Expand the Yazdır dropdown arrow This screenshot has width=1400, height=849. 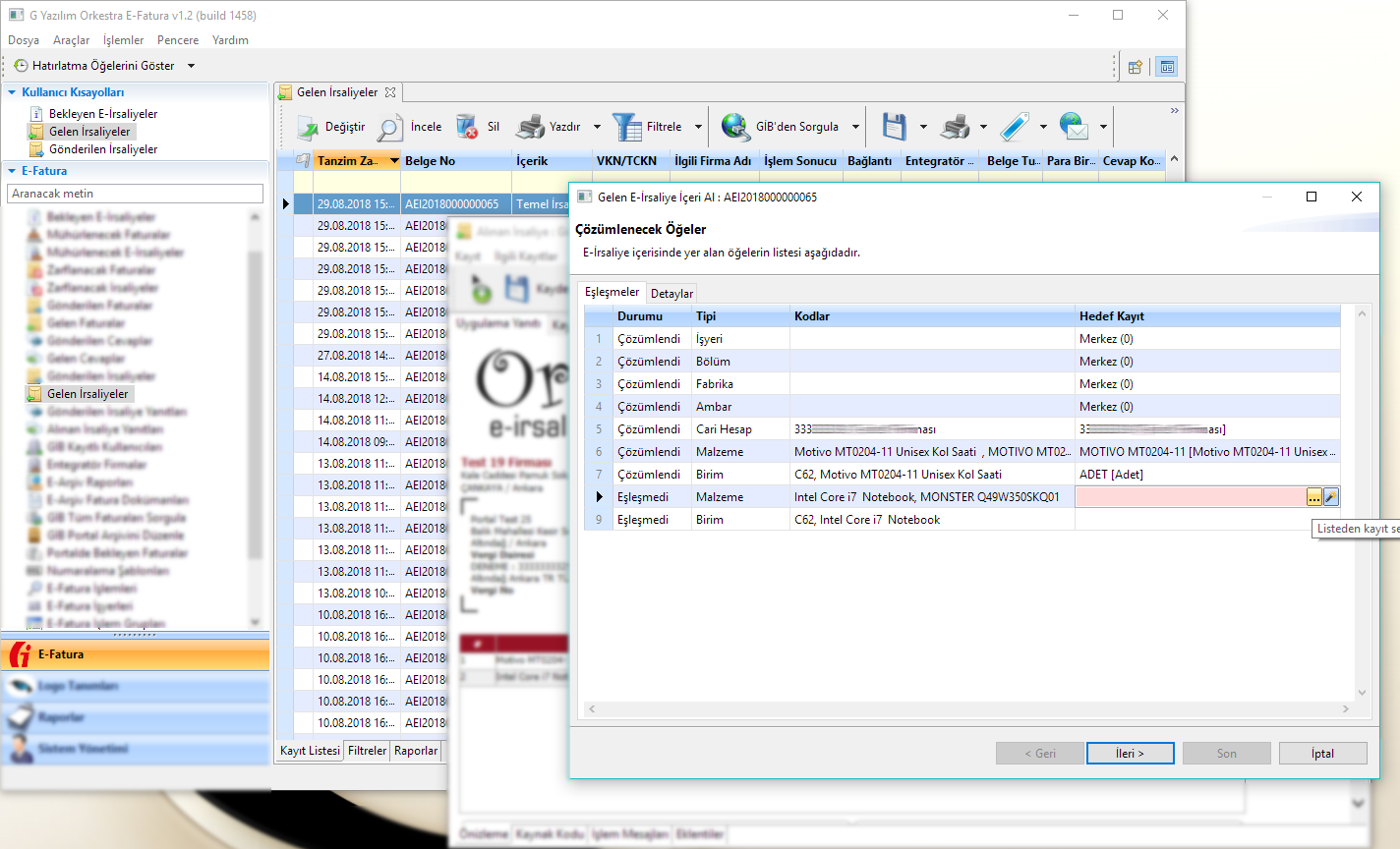click(599, 127)
